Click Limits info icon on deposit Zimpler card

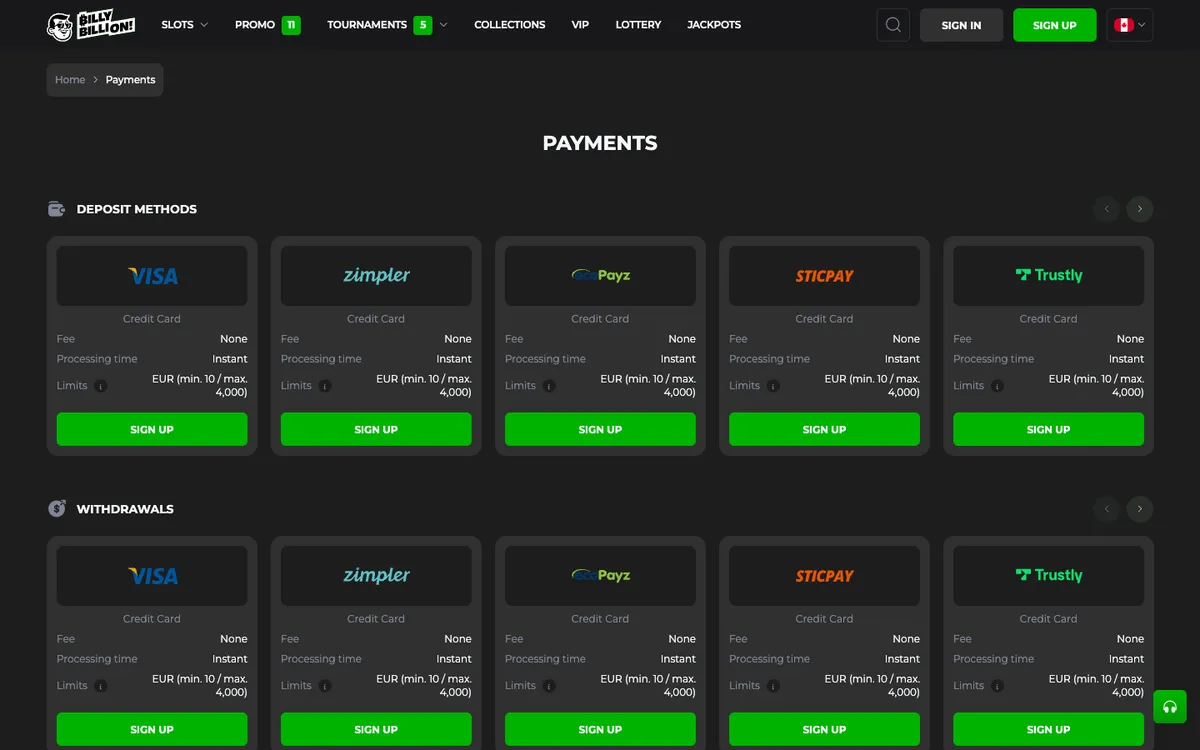click(325, 386)
